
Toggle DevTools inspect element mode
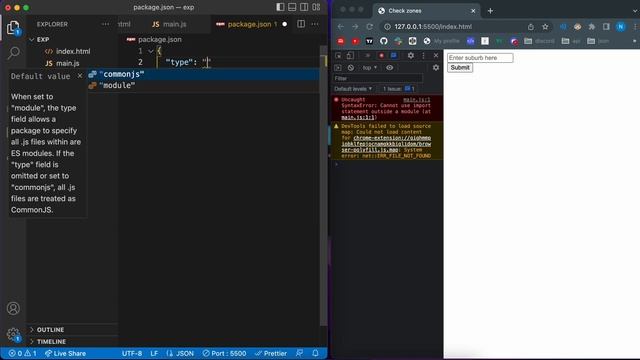click(338, 56)
